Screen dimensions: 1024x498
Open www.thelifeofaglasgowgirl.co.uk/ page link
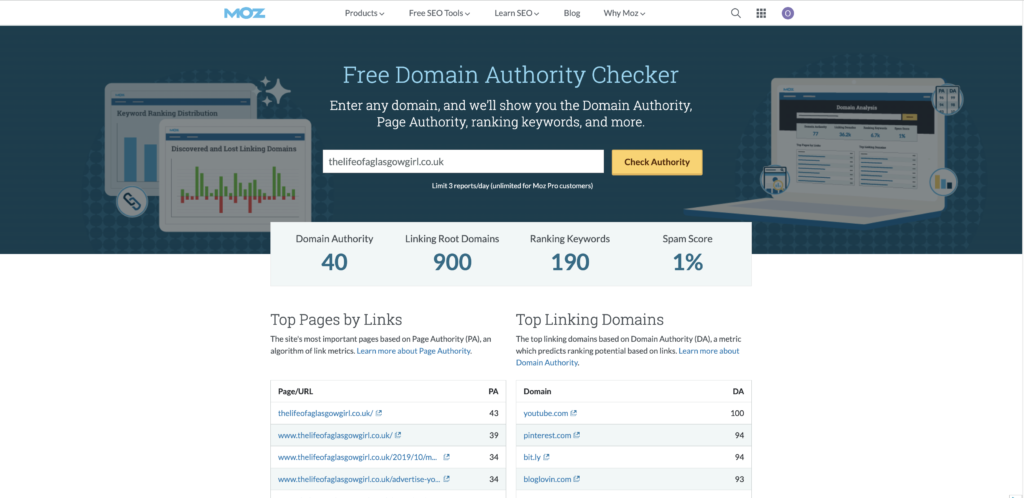[x=335, y=435]
